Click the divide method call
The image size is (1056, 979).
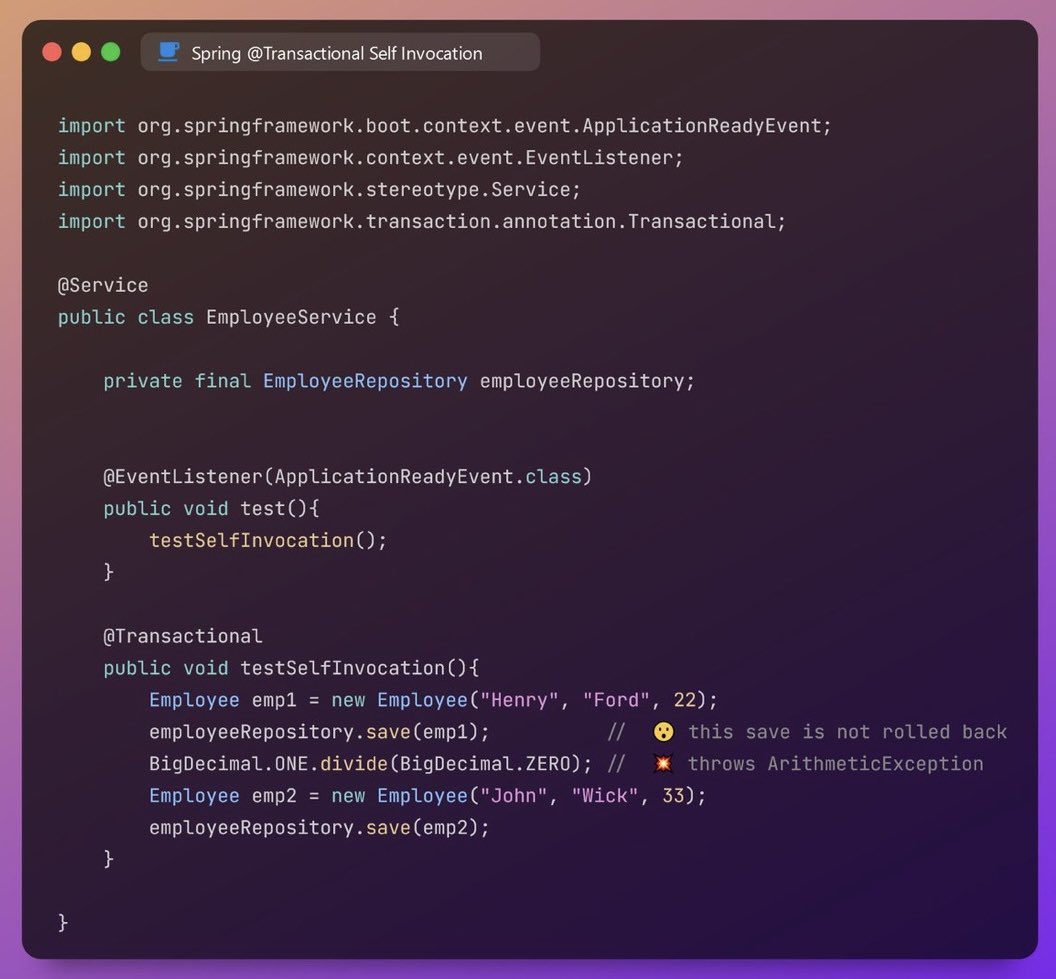pyautogui.click(x=354, y=764)
